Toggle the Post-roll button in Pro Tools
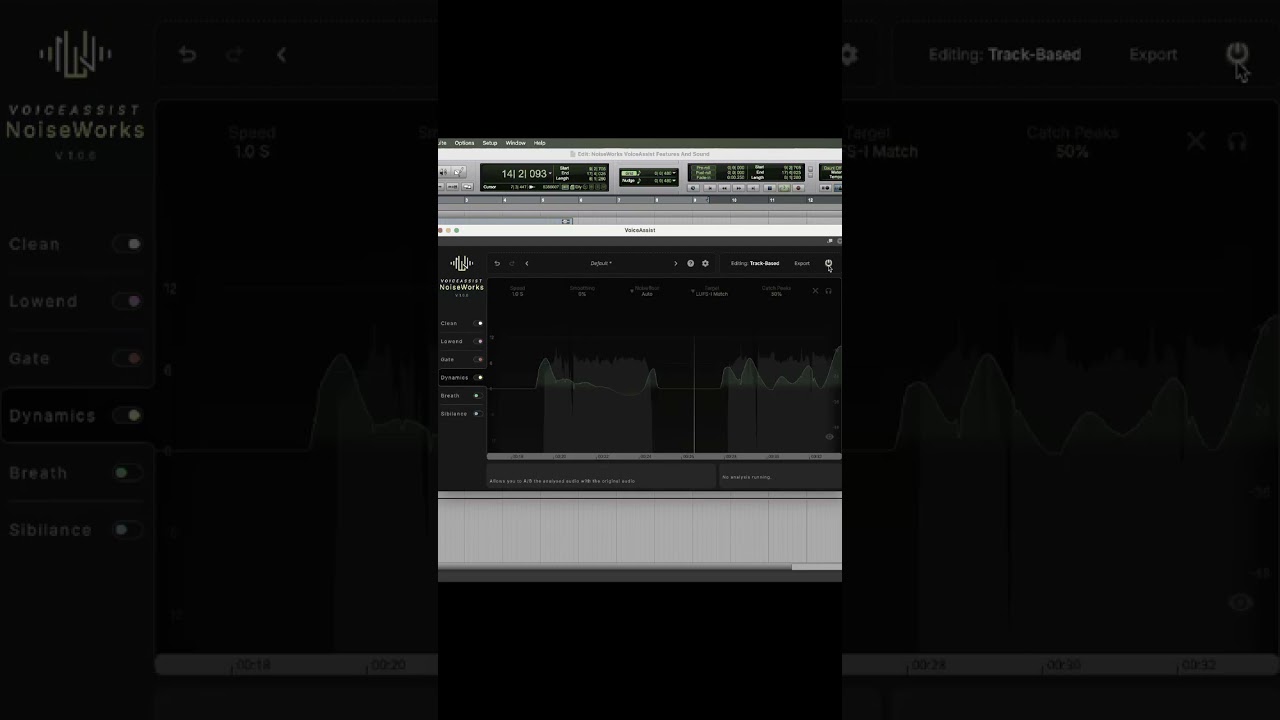Screen dimensions: 1280x720 703,172
